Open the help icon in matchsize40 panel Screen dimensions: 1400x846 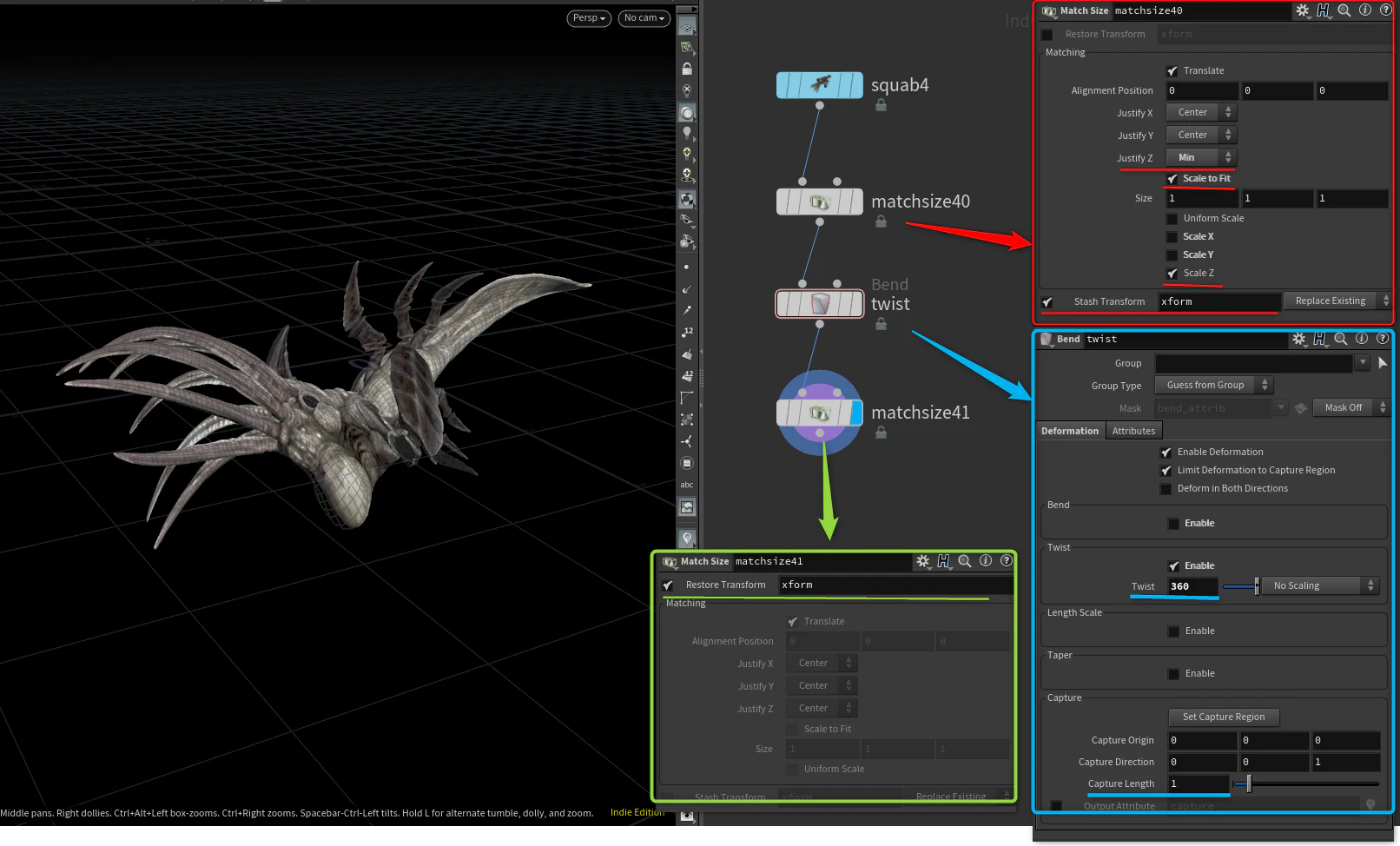tap(1386, 10)
